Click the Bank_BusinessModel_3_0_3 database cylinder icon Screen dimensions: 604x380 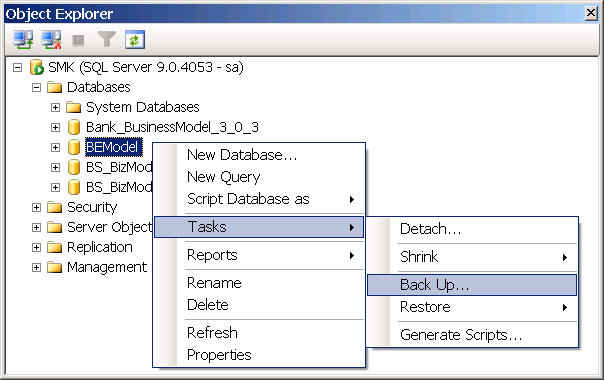point(74,127)
